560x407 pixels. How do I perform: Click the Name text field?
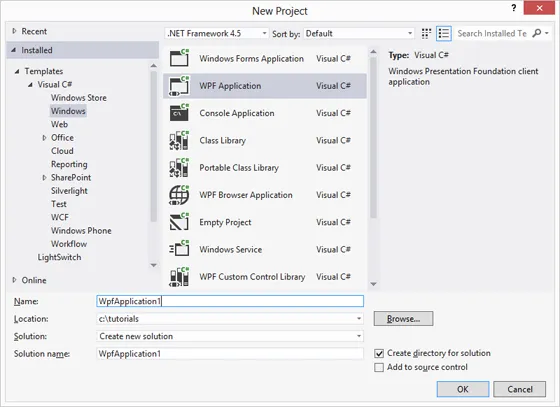[x=230, y=301]
